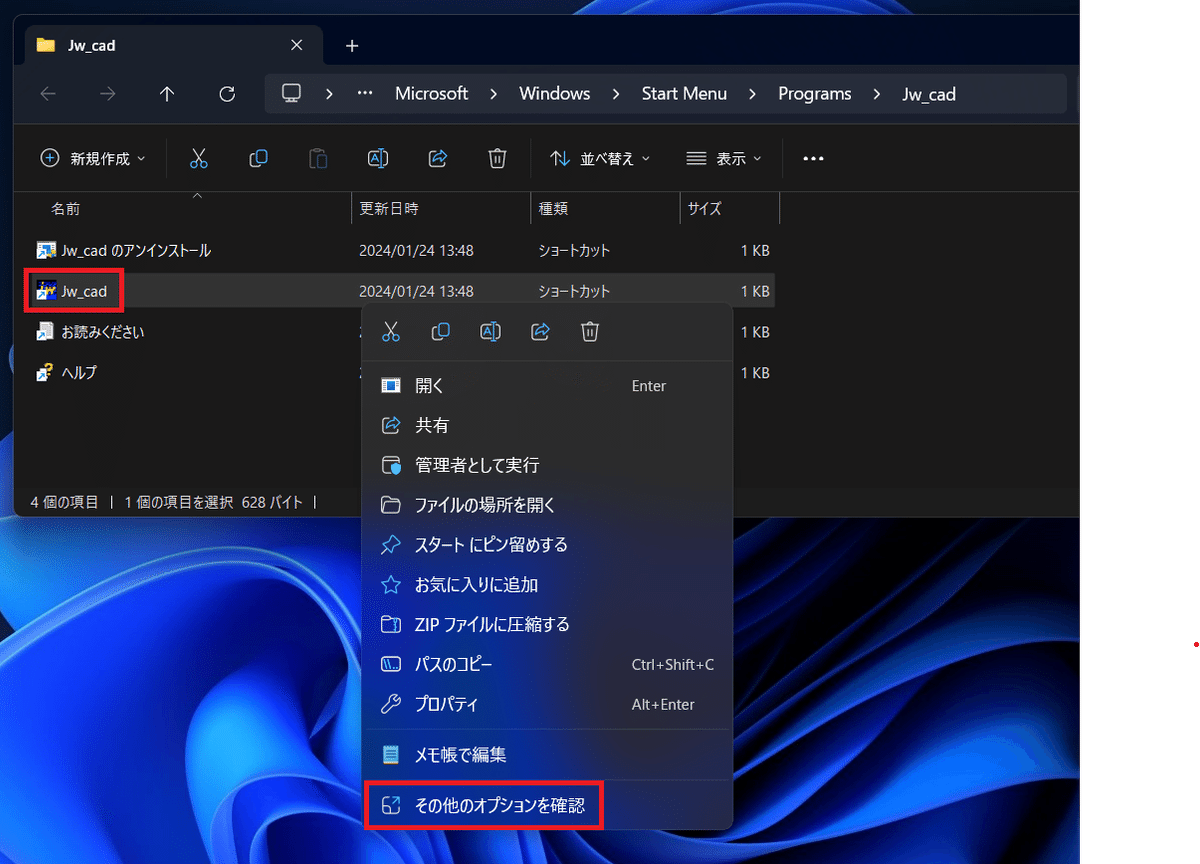1200x864 pixels.
Task: Click the Delete trash icon in the context menu
Action: (590, 332)
